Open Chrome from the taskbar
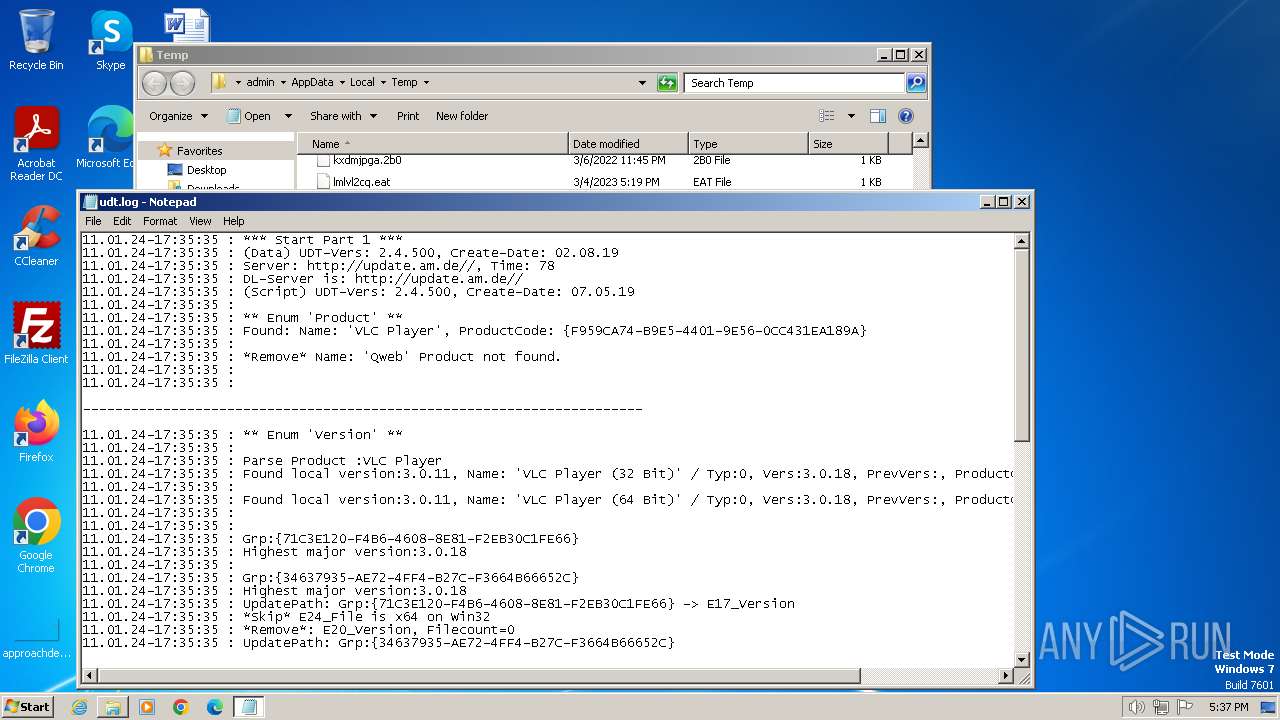Viewport: 1280px width, 720px height. [x=181, y=707]
